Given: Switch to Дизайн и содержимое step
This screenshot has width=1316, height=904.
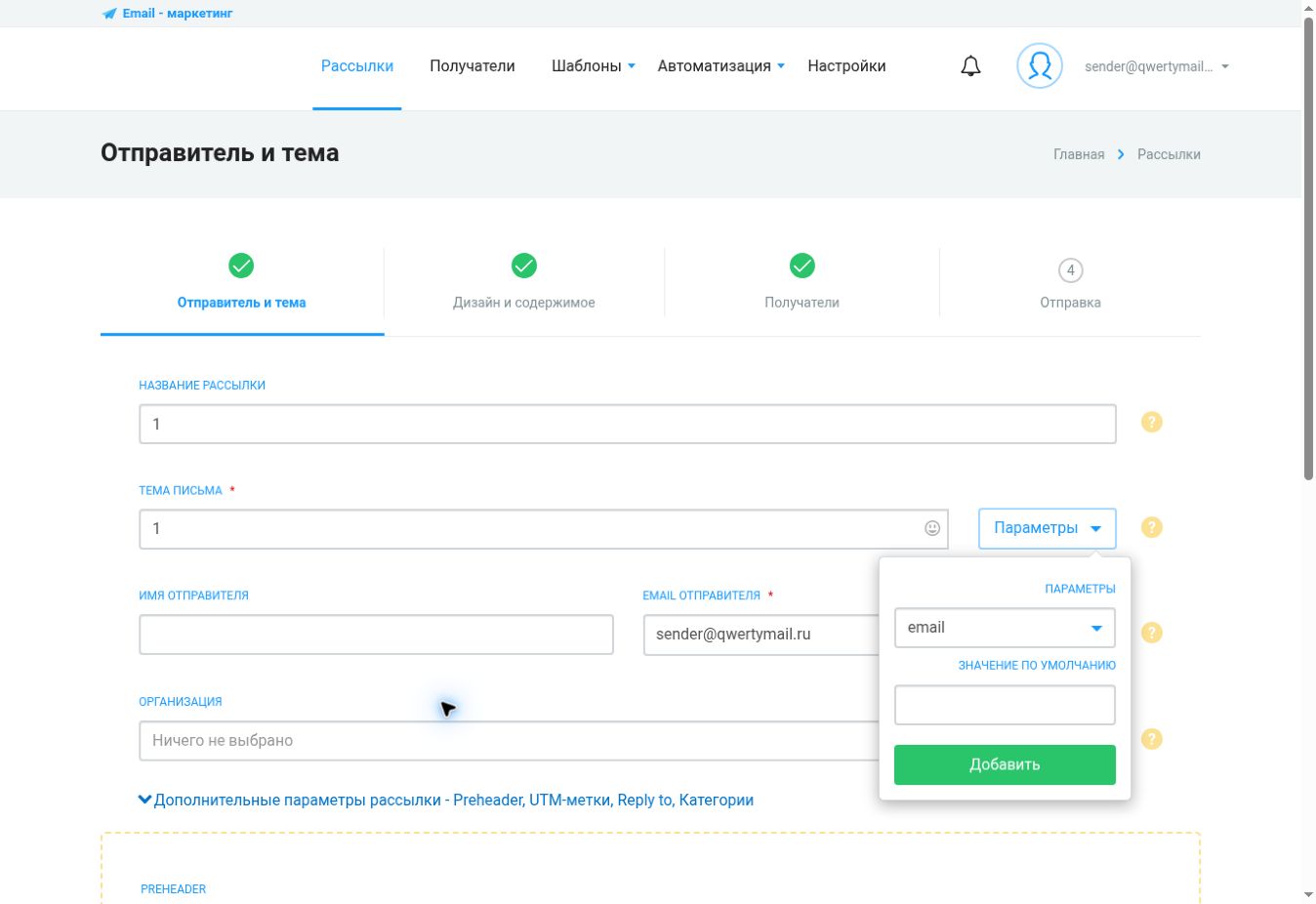Looking at the screenshot, I should tap(524, 303).
